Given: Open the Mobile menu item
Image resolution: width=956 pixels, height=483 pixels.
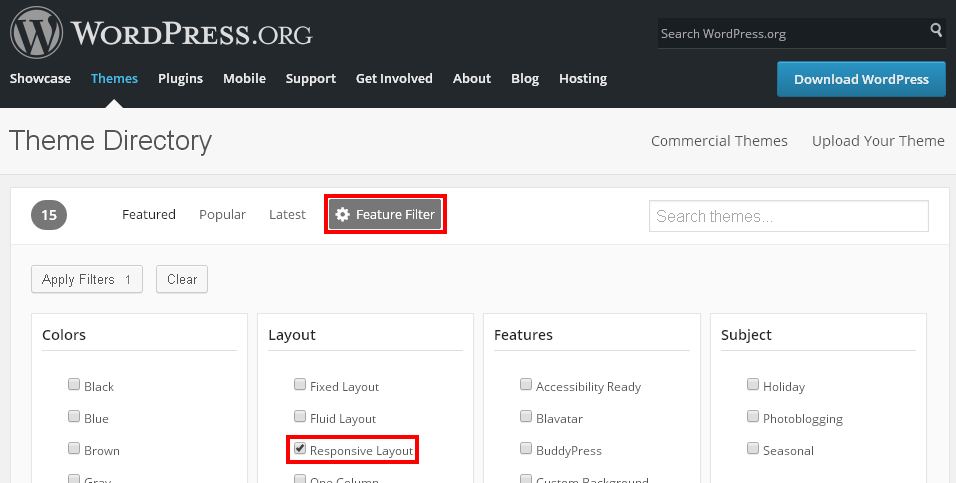Looking at the screenshot, I should (x=244, y=79).
